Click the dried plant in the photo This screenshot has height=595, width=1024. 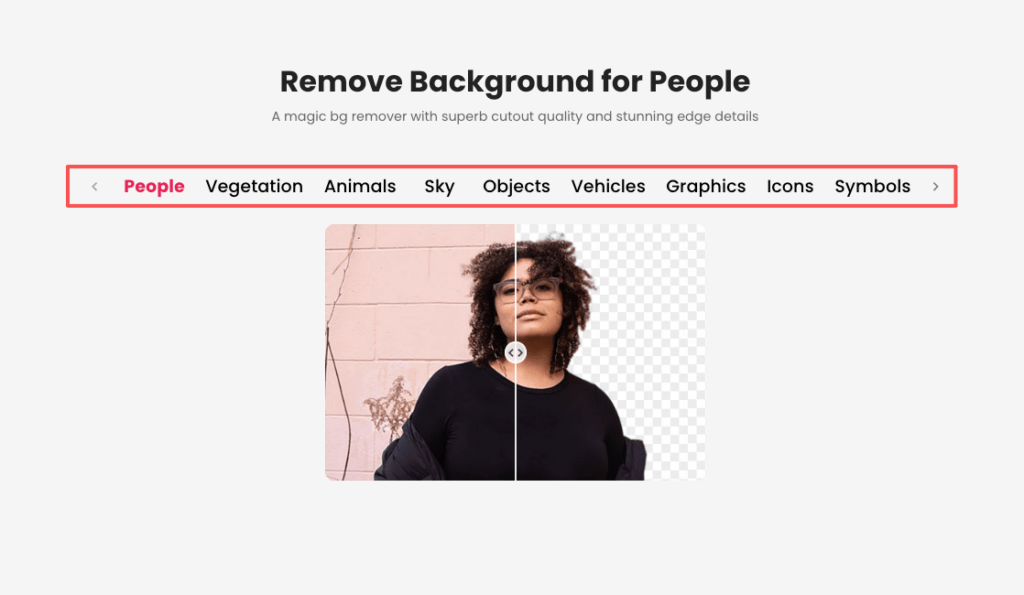[x=391, y=408]
